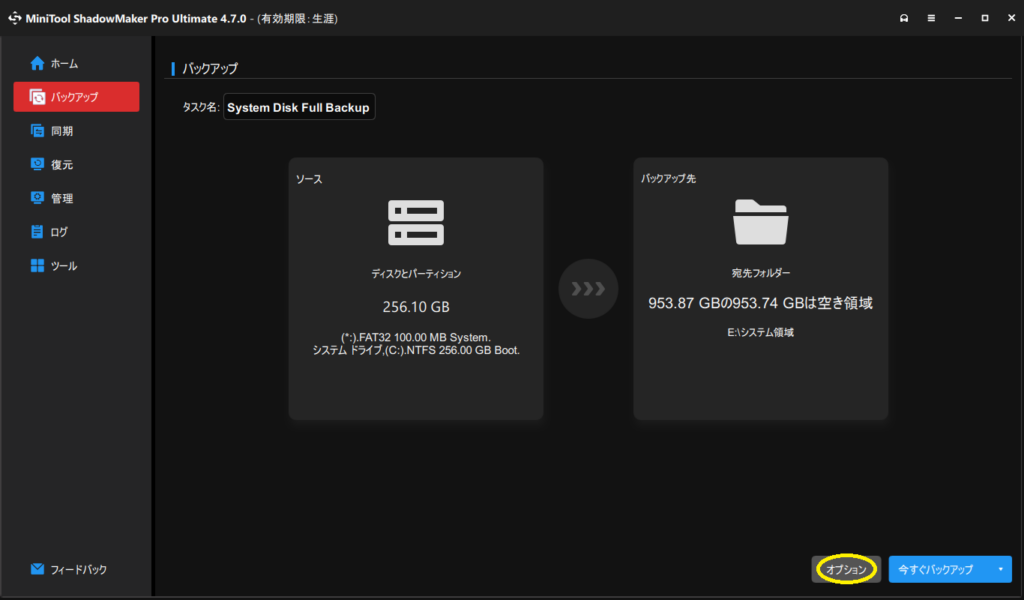Click the task name field System Disk Full Backup

(299, 107)
